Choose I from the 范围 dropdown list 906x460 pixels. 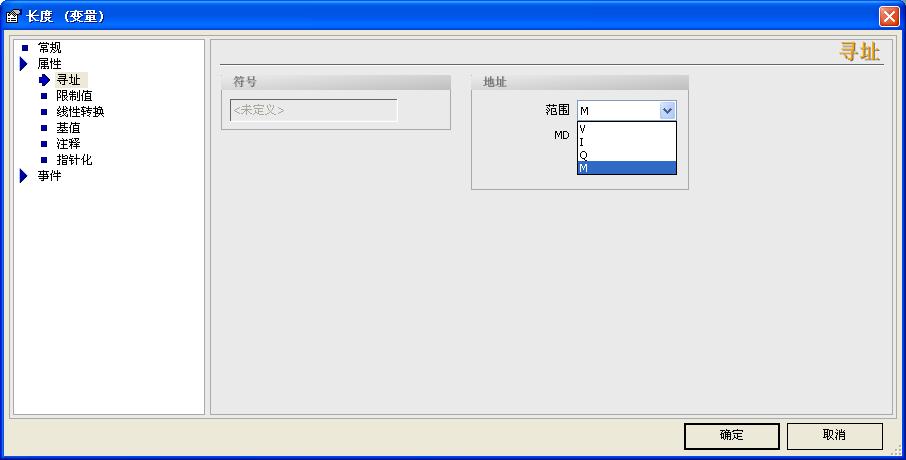pyautogui.click(x=626, y=142)
